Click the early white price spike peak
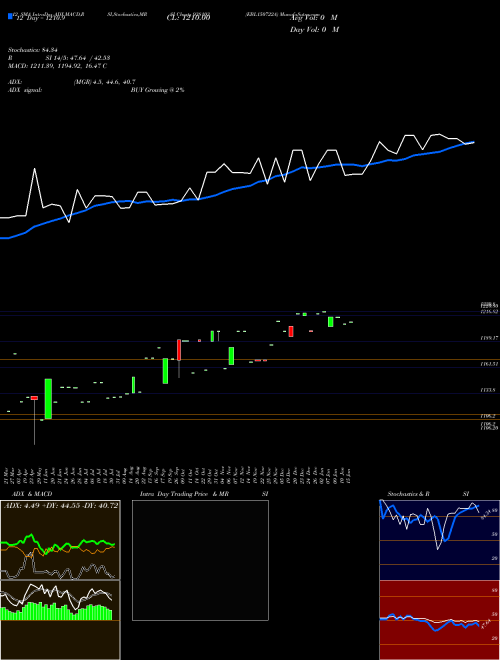The image size is (500, 660). pyautogui.click(x=34, y=169)
